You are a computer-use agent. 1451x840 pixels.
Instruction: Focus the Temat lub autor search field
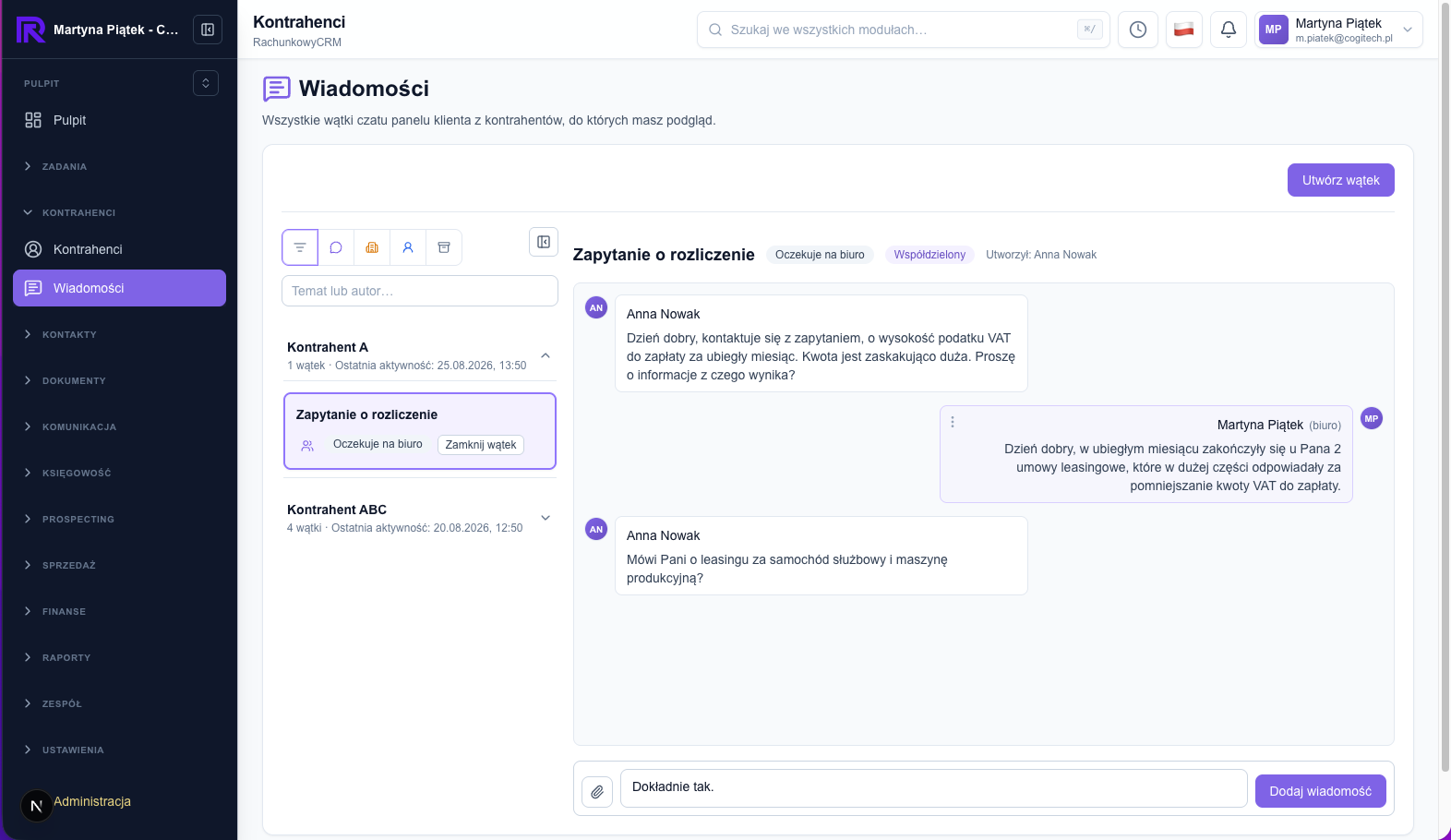(420, 291)
